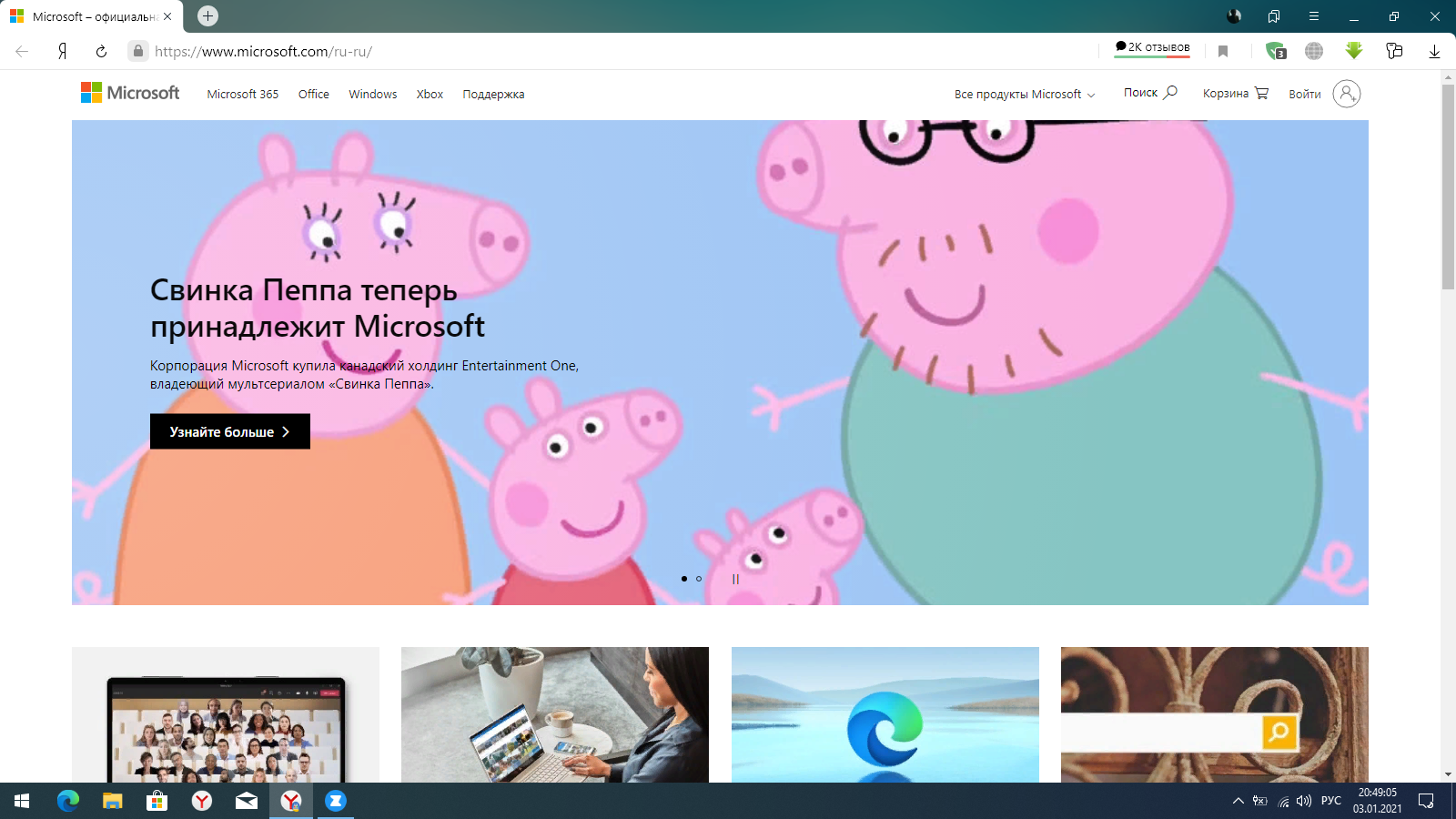Close the Microsoft tab
This screenshot has width=1456, height=819.
tap(167, 16)
